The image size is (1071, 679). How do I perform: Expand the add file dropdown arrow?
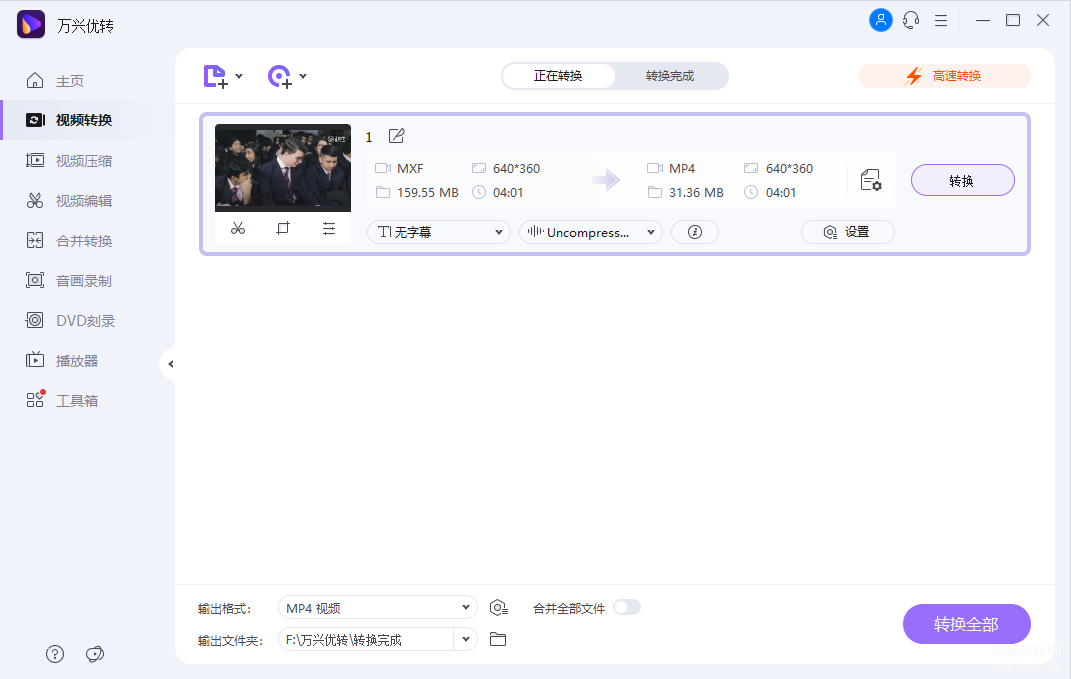(x=239, y=77)
